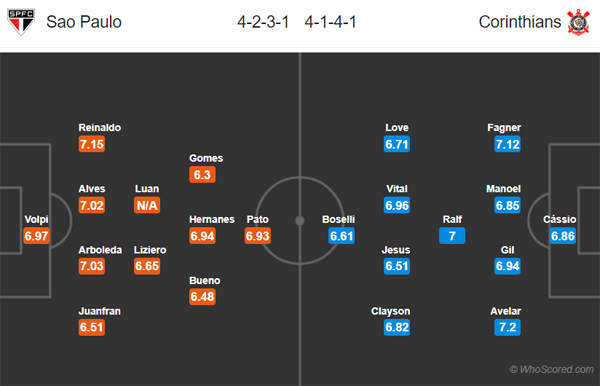
Task: Open the Corinthians team name link
Action: pos(520,22)
